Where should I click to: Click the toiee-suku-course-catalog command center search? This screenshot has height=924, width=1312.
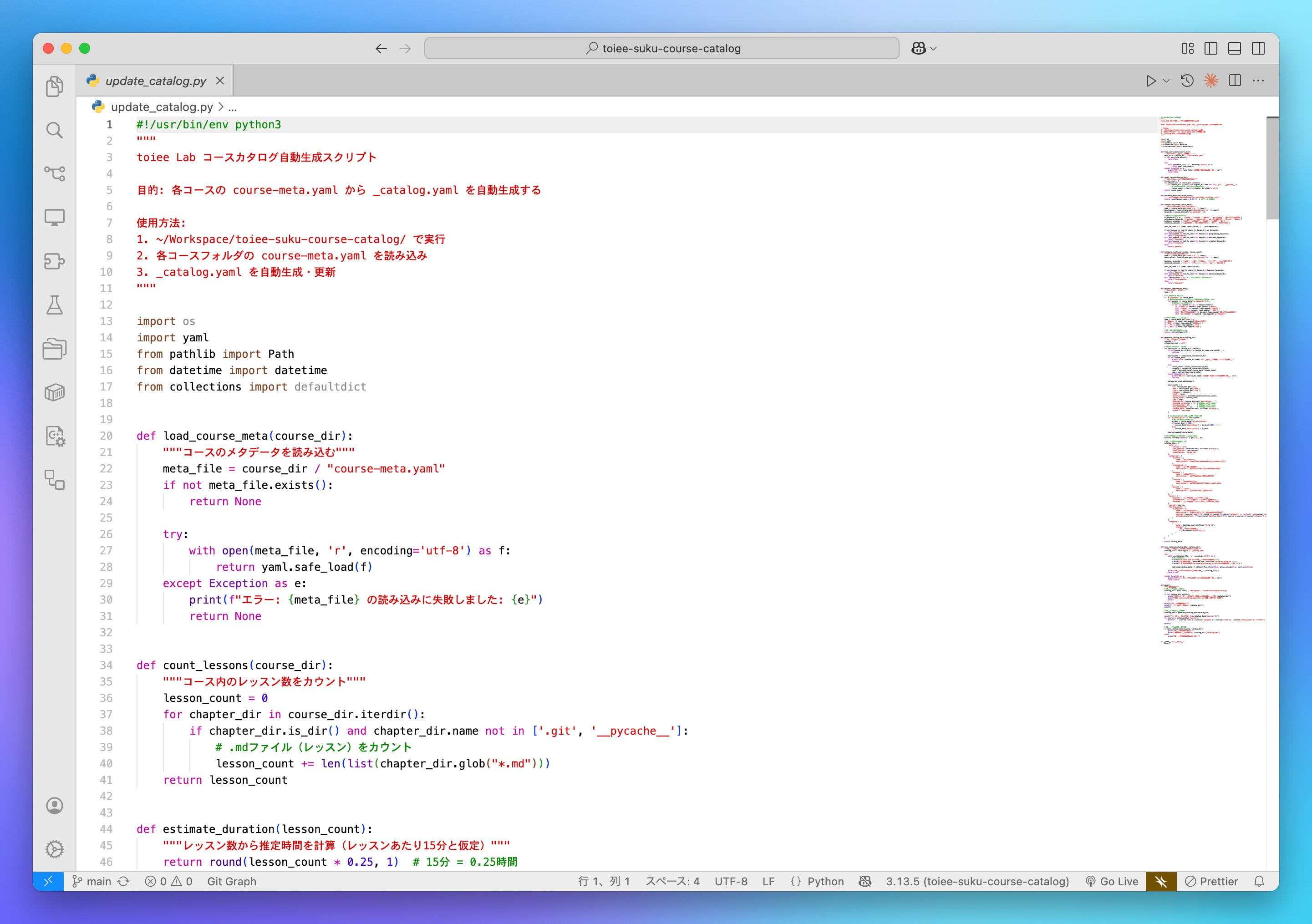click(x=662, y=49)
